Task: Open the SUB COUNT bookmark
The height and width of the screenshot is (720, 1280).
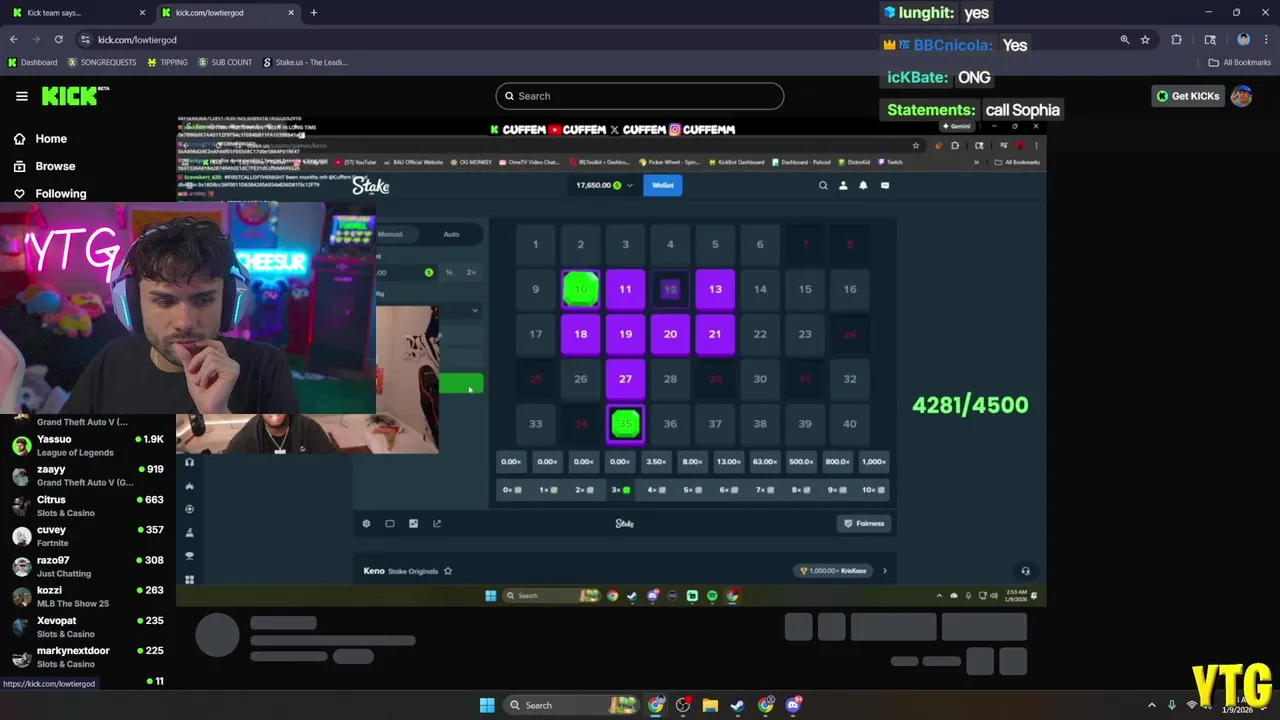Action: pyautogui.click(x=225, y=62)
